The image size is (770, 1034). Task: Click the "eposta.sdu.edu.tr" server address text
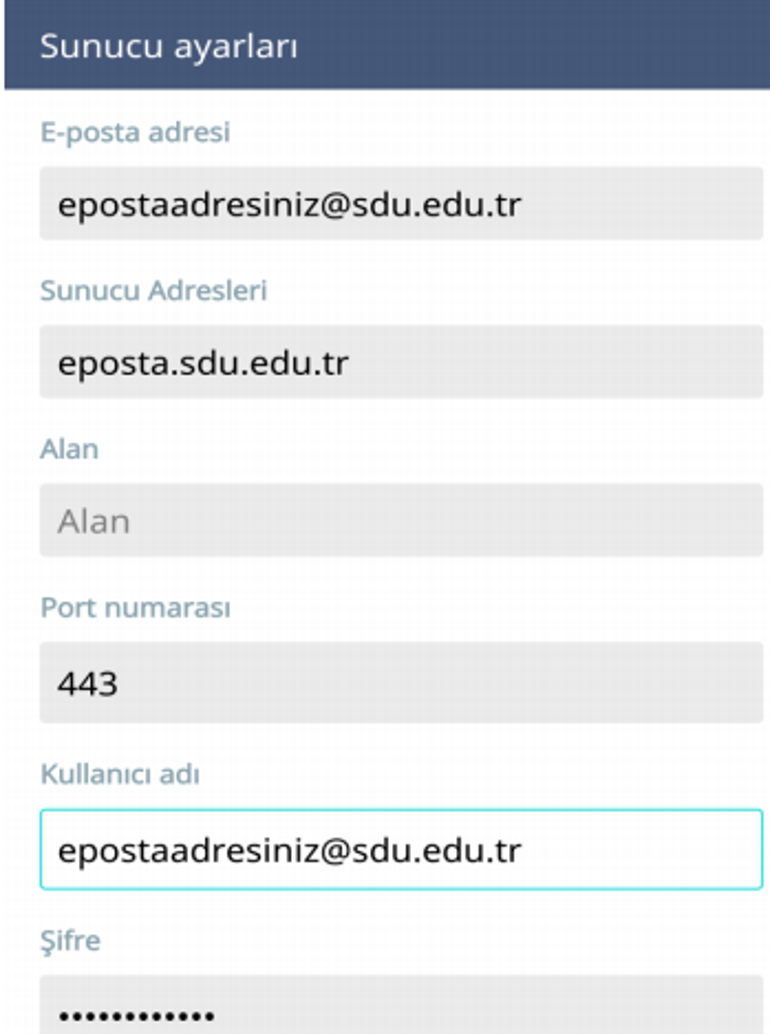click(x=203, y=362)
